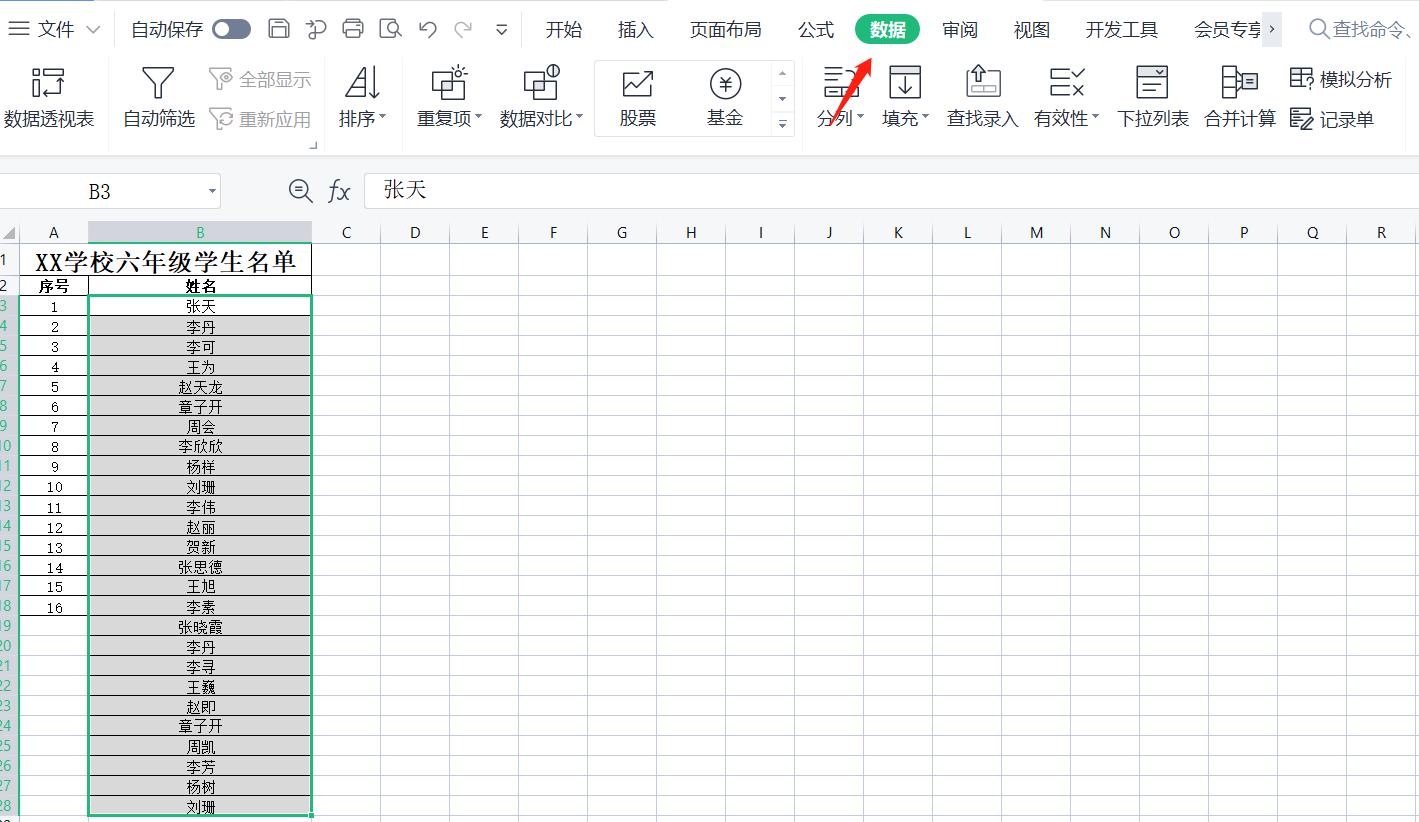This screenshot has width=1419, height=822.
Task: Open the 查找录入 tool
Action: pyautogui.click(x=981, y=97)
